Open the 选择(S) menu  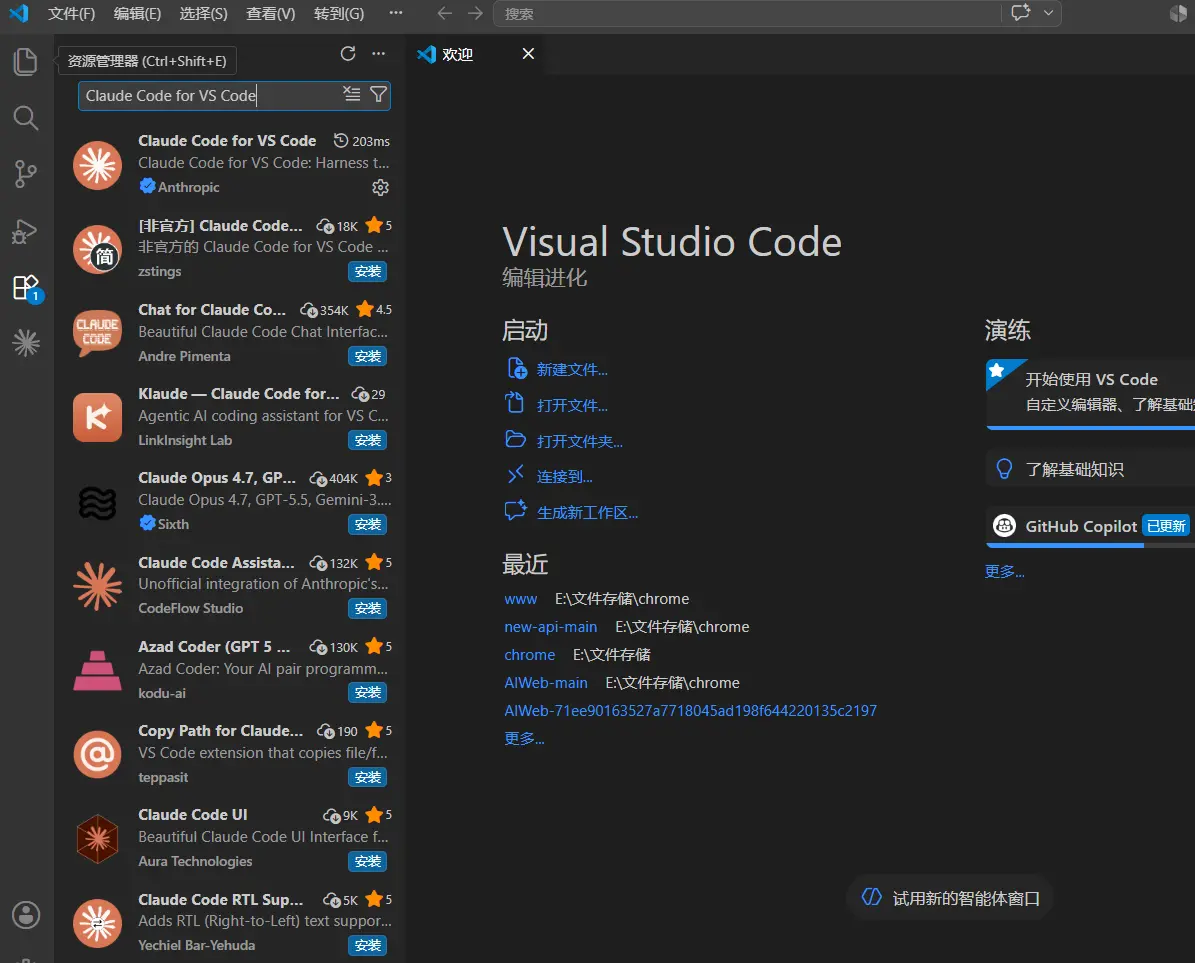[203, 14]
